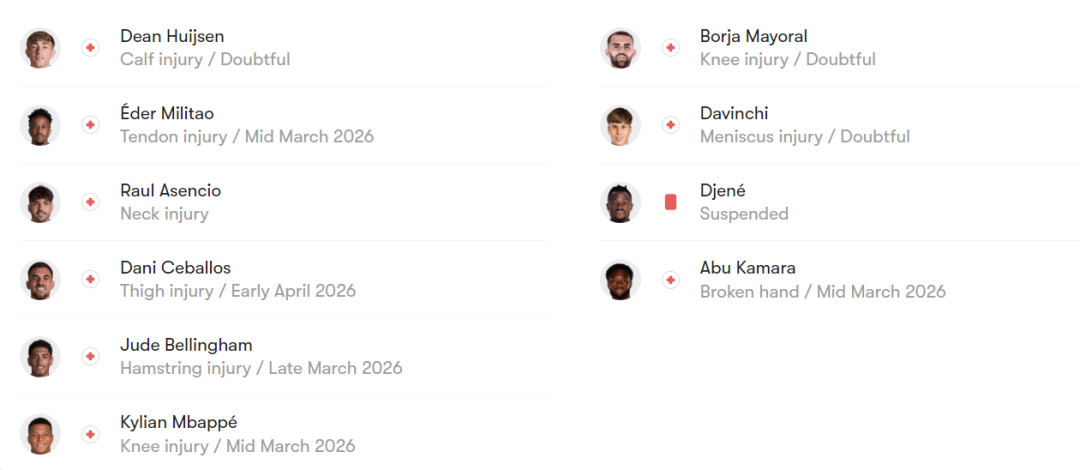Image resolution: width=1080 pixels, height=470 pixels.
Task: Open Kylian Mbappé's avatar photo
Action: [x=40, y=434]
